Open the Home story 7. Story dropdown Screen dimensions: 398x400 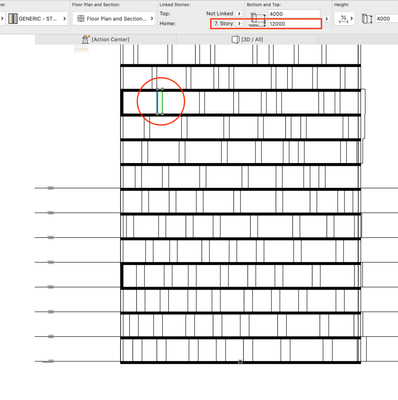pos(228,24)
